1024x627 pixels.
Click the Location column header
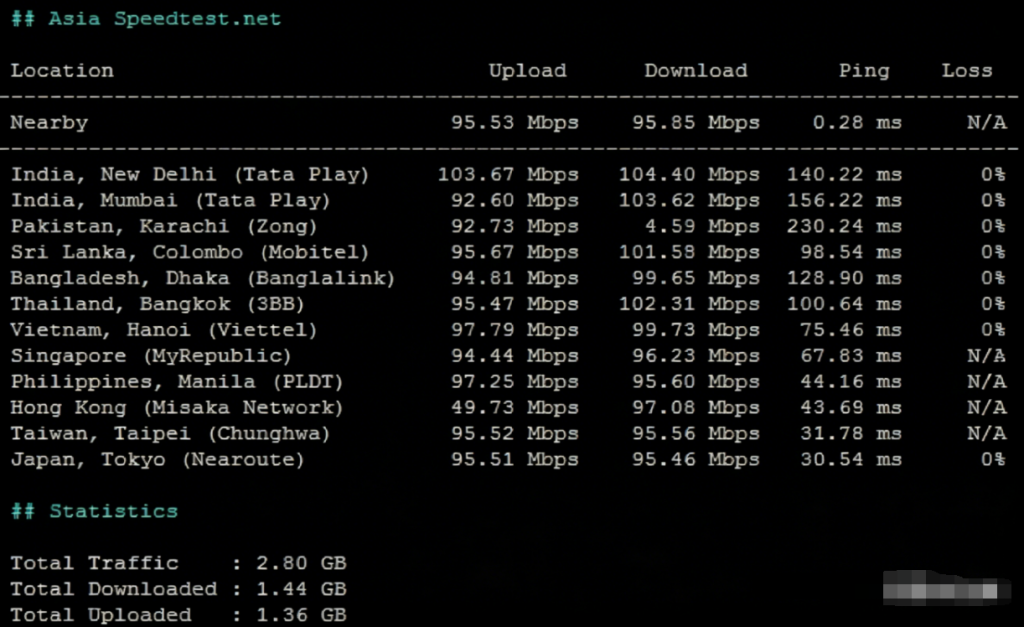(x=62, y=71)
